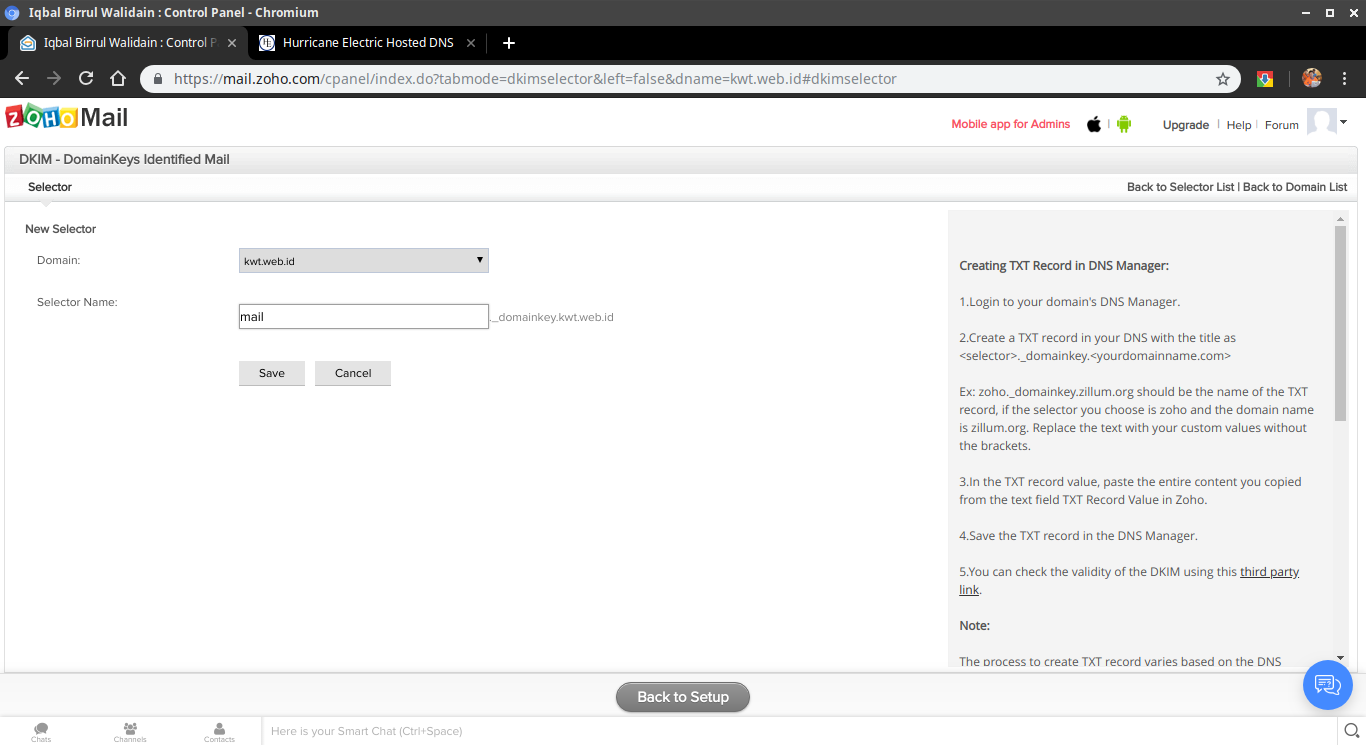Go to Back to Selector List

pos(1180,187)
